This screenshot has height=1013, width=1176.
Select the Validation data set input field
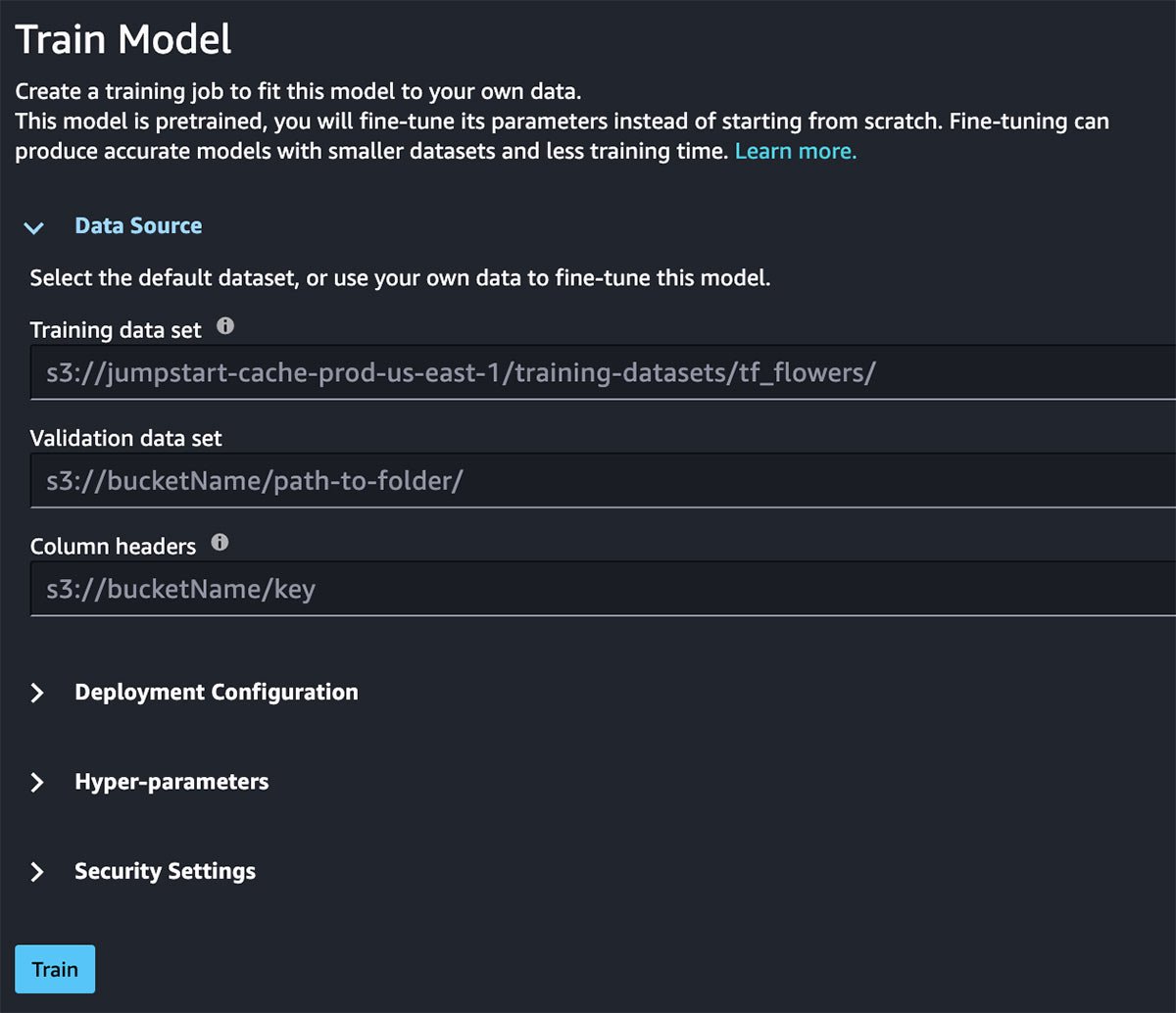[x=588, y=481]
